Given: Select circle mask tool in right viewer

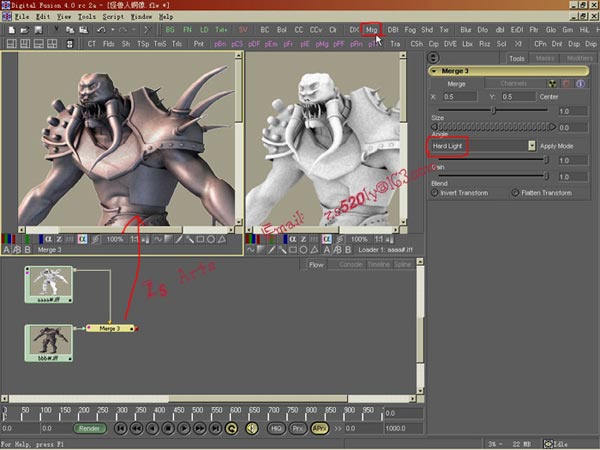Looking at the screenshot, I should (303, 250).
